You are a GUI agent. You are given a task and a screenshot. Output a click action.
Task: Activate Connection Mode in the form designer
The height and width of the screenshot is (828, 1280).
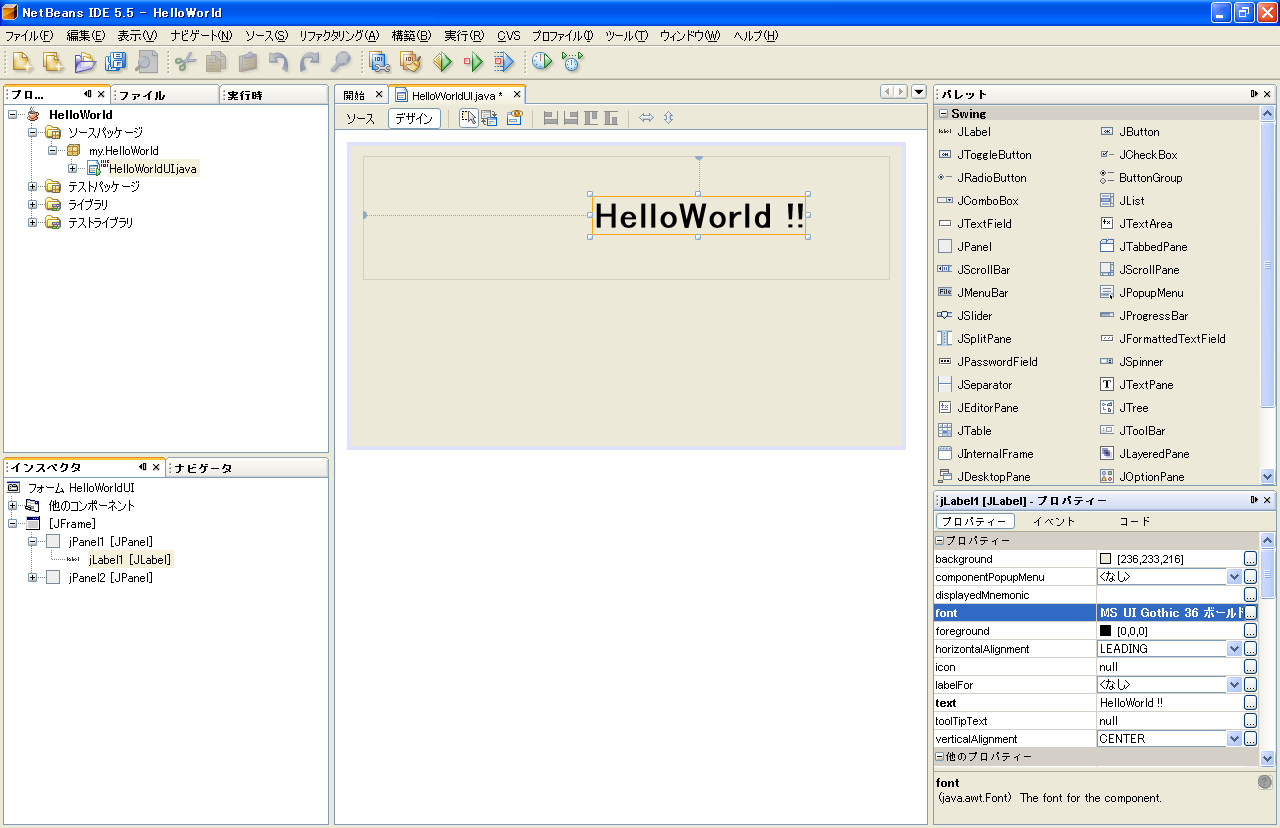tap(490, 118)
